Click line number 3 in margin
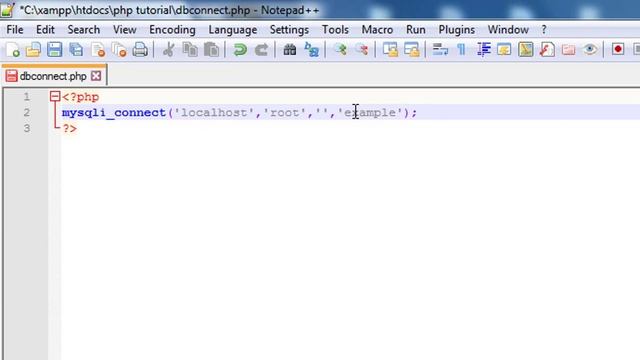Screen dimensions: 640x360 click(27, 129)
